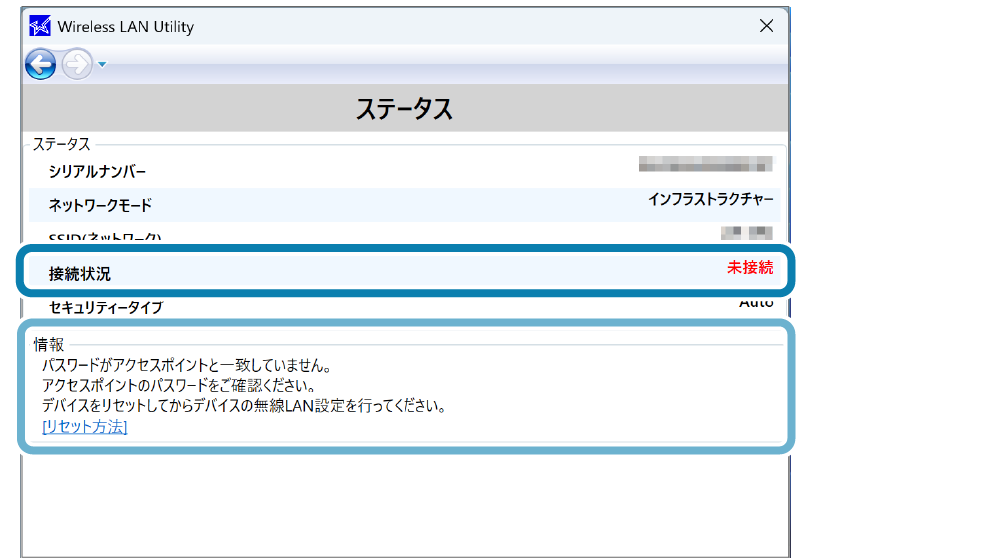1001x558 pixels.
Task: Select the ネットワークモード row label
Action: click(x=100, y=205)
